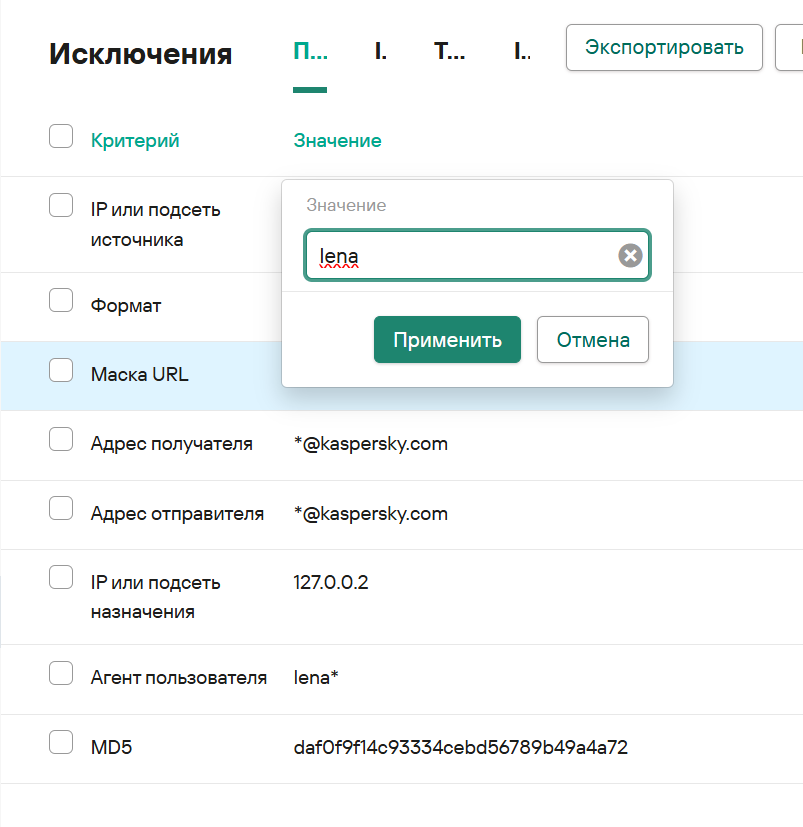The image size is (803, 827).
Task: Open the Значение column header filter
Action: (x=337, y=141)
